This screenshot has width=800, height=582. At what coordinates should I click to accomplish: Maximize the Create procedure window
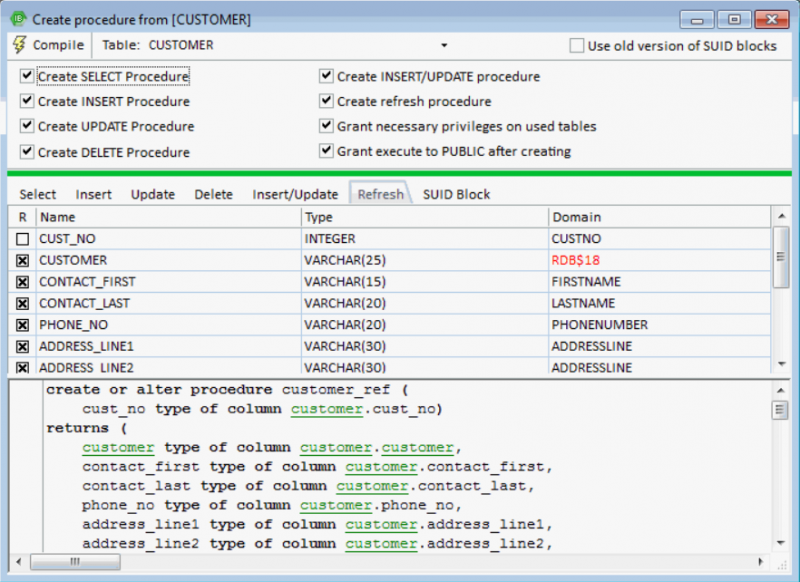pyautogui.click(x=734, y=20)
